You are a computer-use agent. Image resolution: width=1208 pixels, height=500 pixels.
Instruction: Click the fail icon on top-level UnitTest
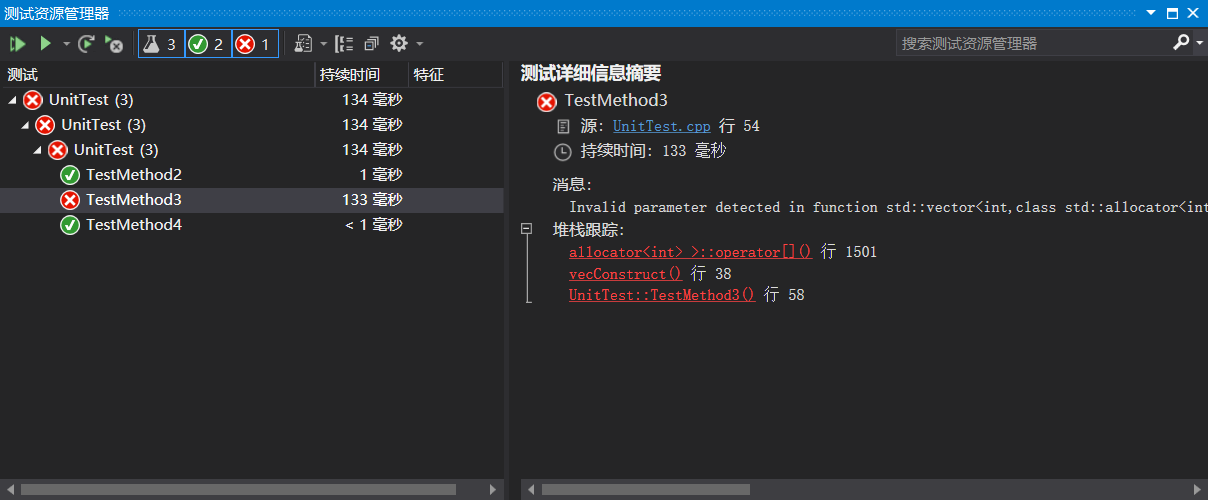coord(33,100)
